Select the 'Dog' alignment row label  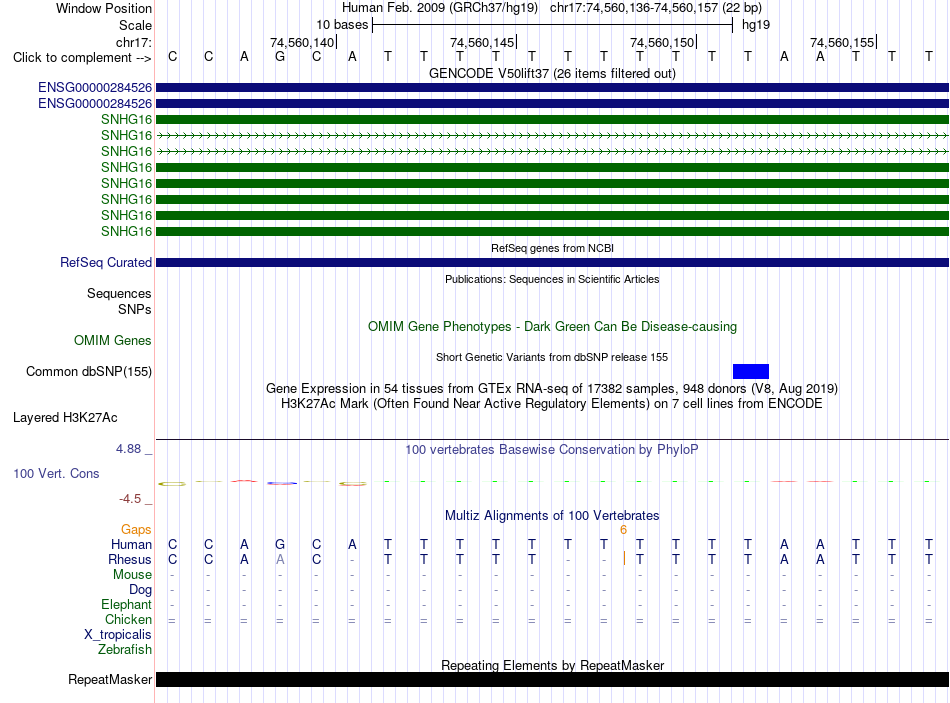point(140,590)
